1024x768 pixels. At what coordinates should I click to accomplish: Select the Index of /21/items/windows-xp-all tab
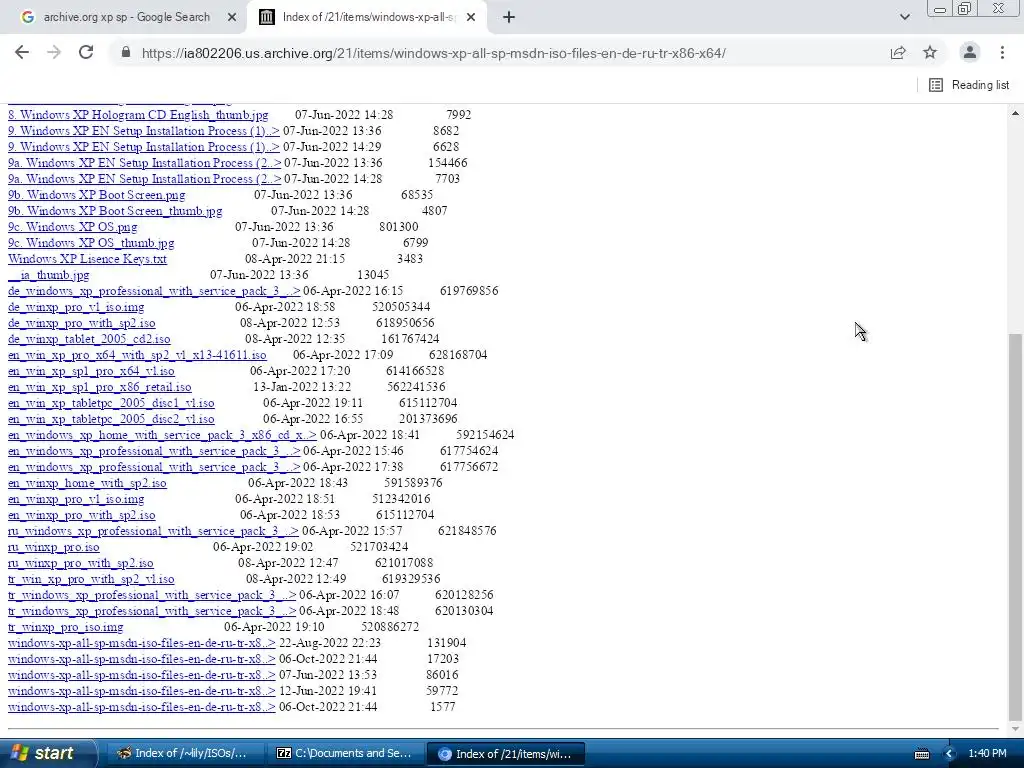pos(369,17)
